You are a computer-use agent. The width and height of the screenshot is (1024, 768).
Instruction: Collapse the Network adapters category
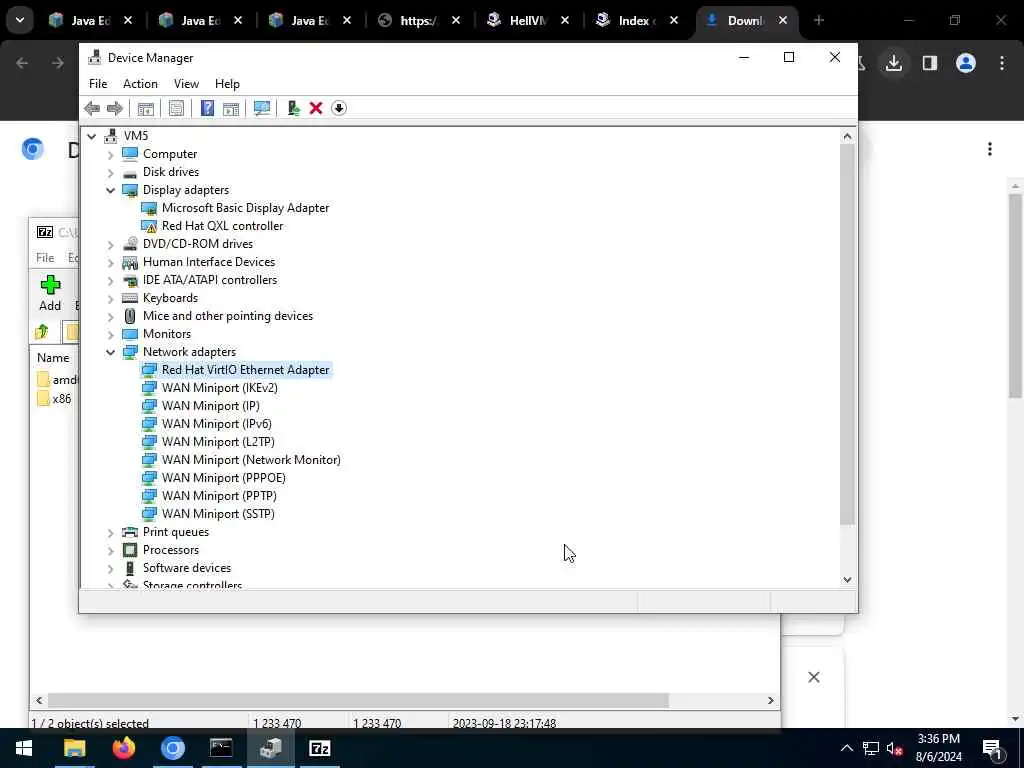(x=110, y=353)
